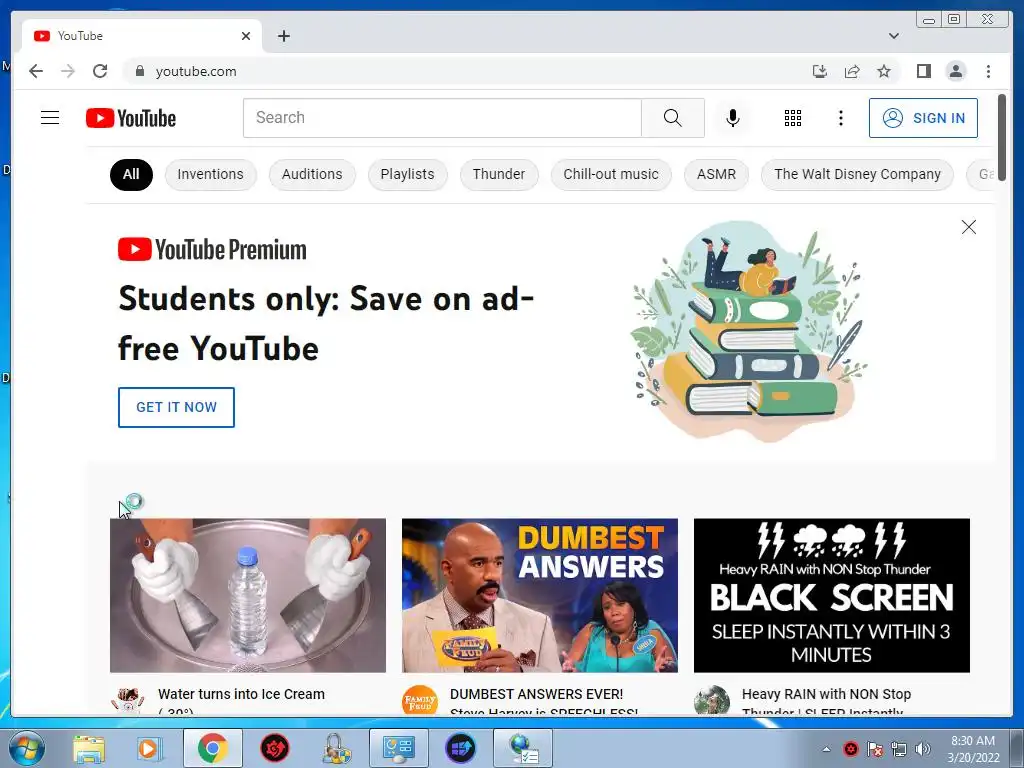The image size is (1024, 768).
Task: Open Windows Media Player taskbar icon
Action: (x=148, y=748)
